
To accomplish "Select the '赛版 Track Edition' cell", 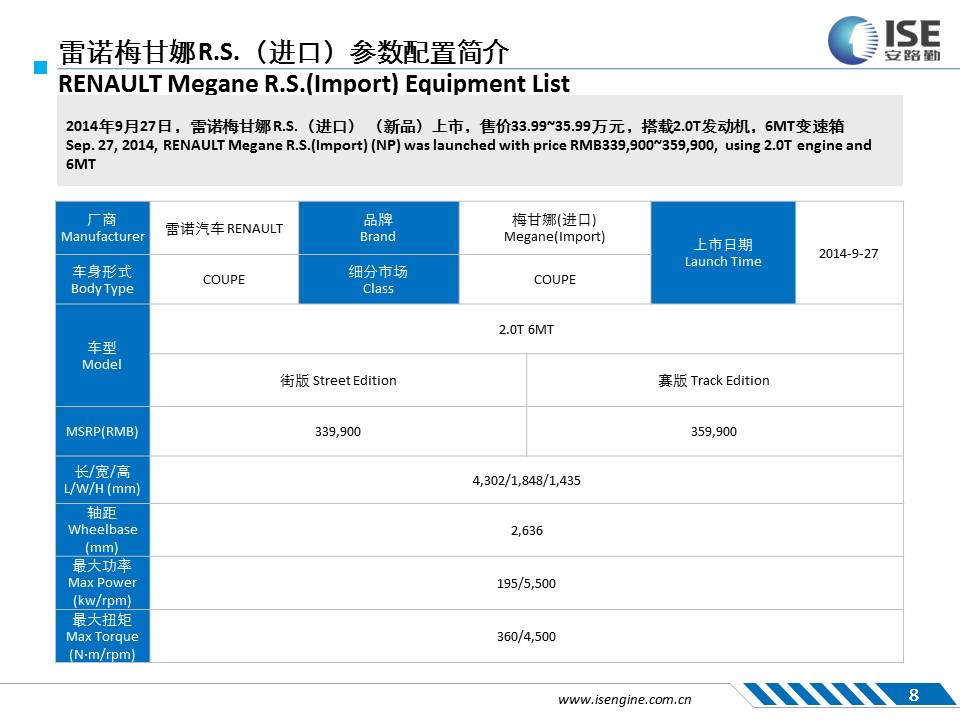I will (714, 380).
